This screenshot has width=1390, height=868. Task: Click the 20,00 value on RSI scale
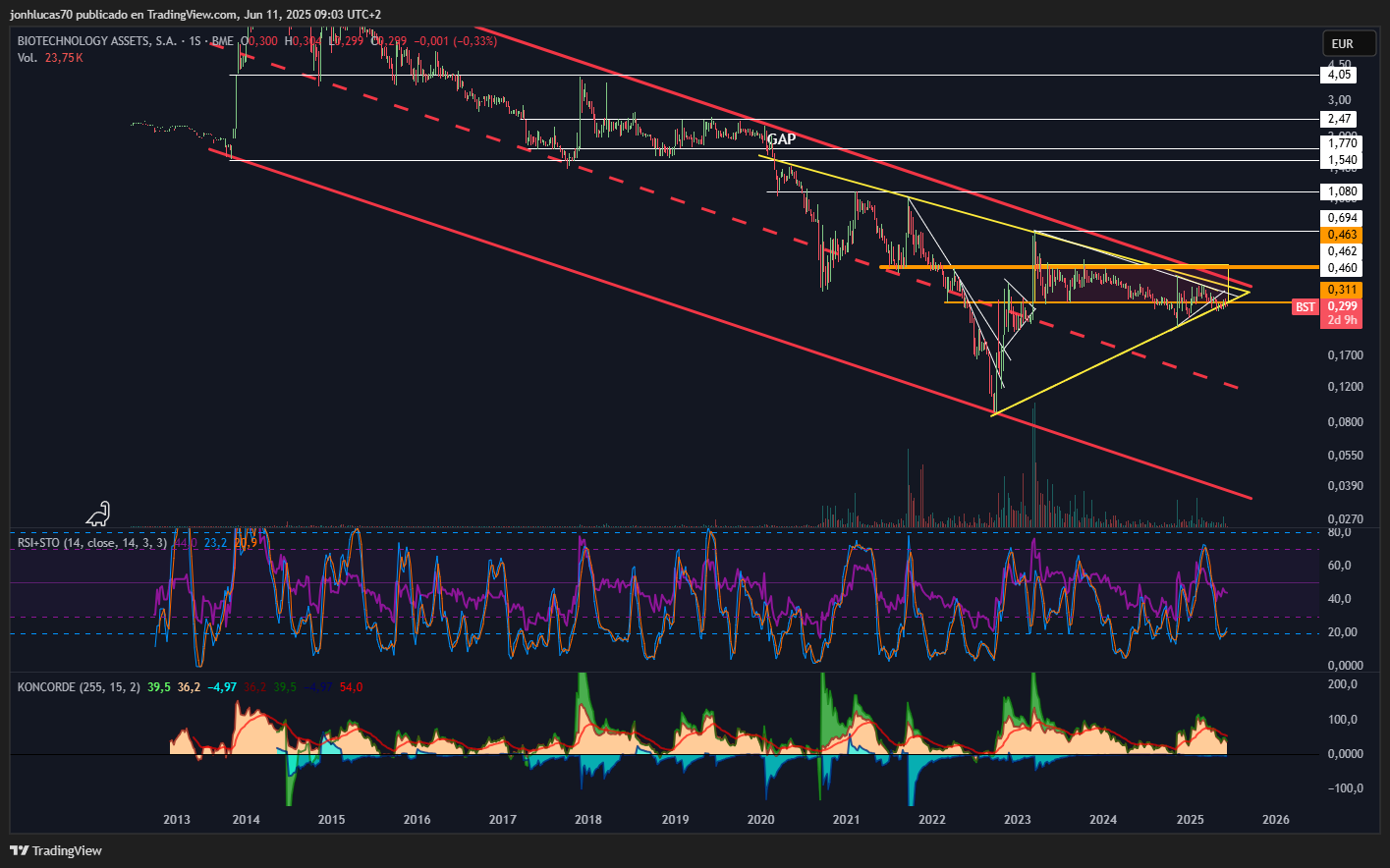click(x=1342, y=632)
